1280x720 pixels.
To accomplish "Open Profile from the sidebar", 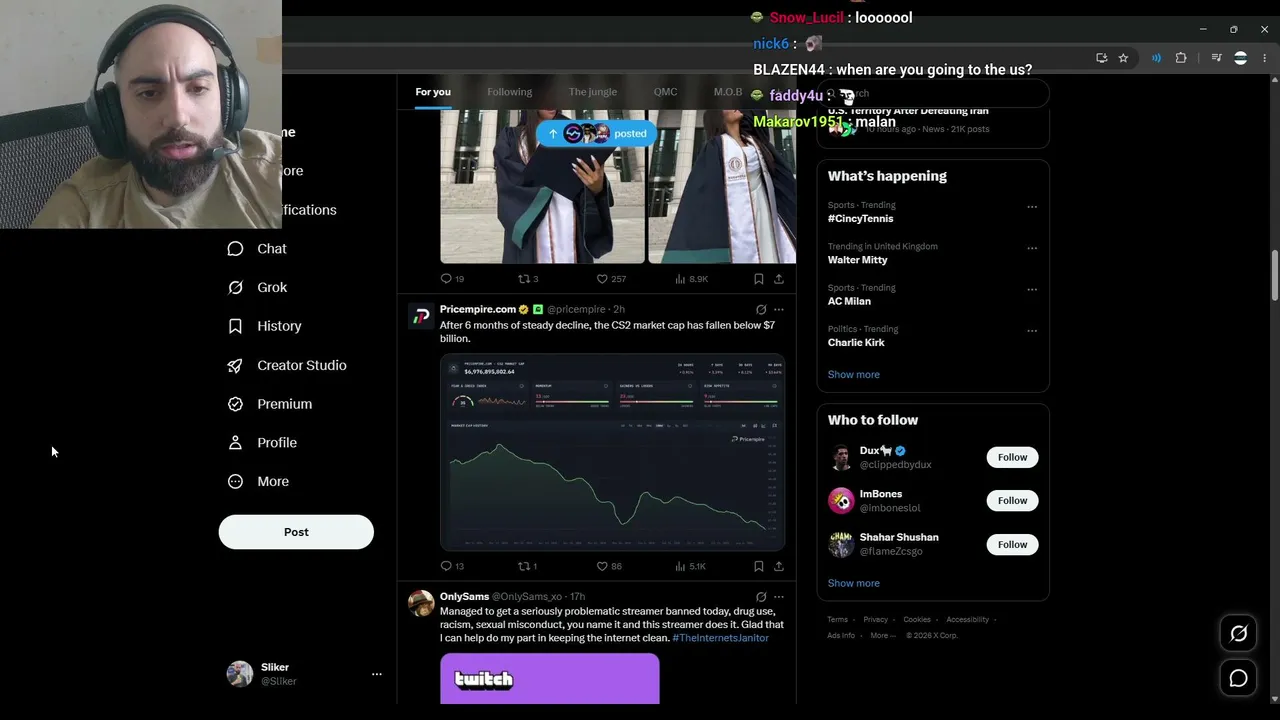I will point(262,443).
